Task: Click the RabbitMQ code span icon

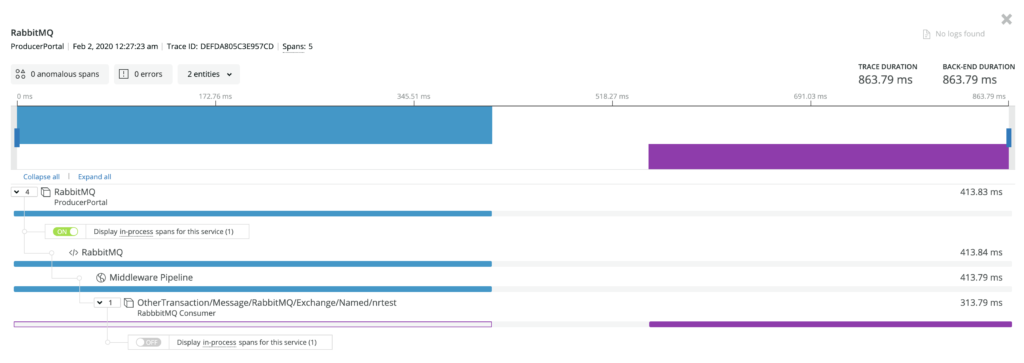Action: coord(74,252)
